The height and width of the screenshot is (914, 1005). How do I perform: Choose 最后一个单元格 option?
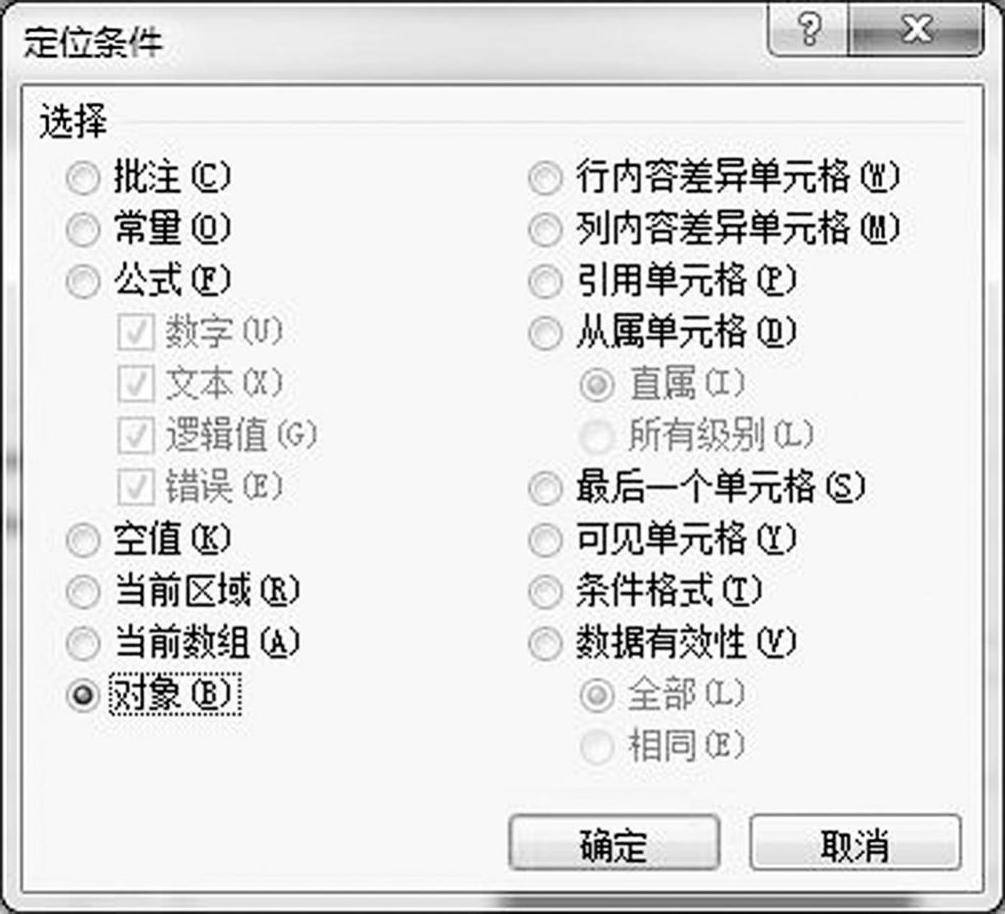546,489
